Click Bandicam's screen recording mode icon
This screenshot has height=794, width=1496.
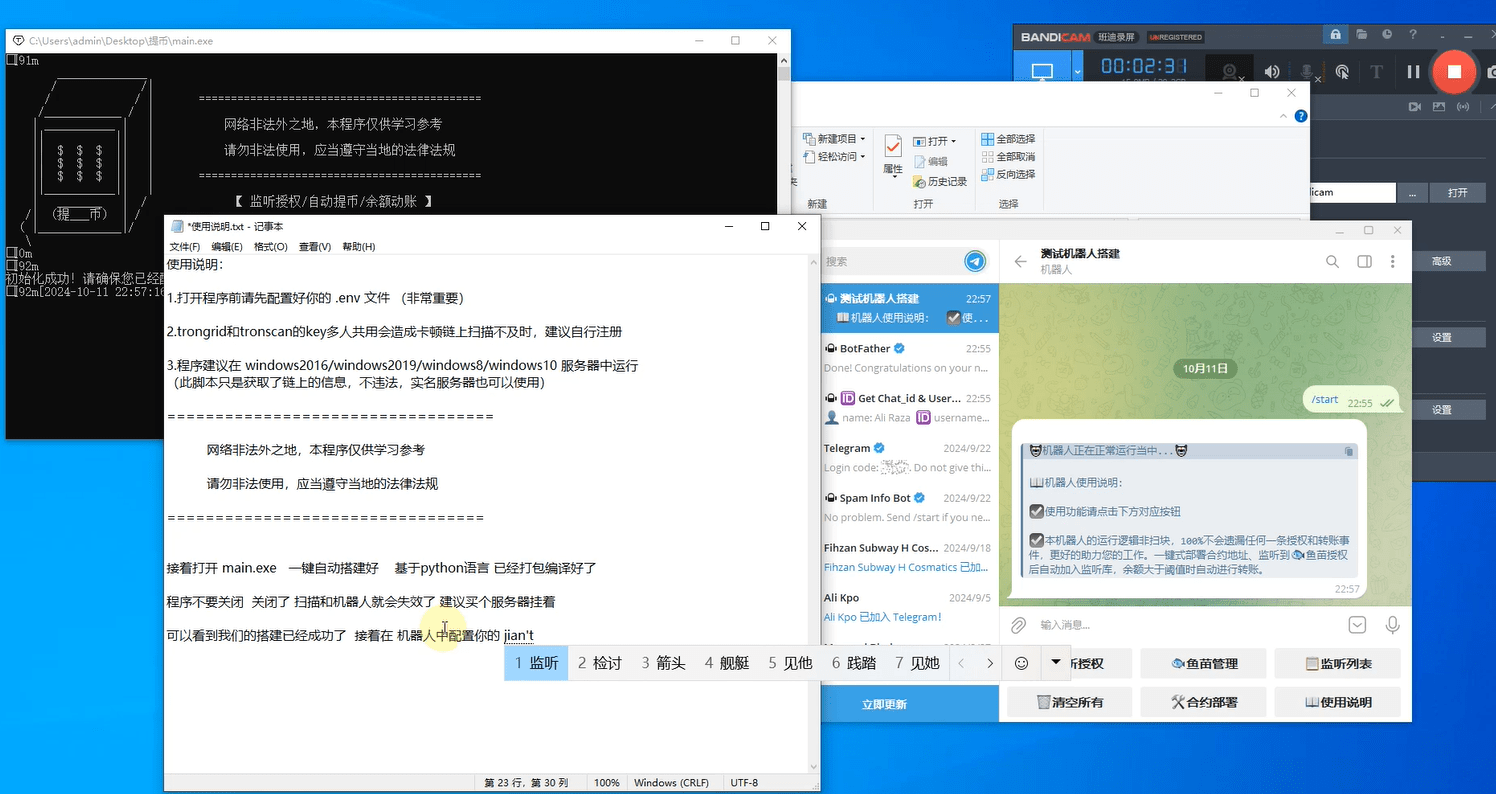coord(1042,72)
